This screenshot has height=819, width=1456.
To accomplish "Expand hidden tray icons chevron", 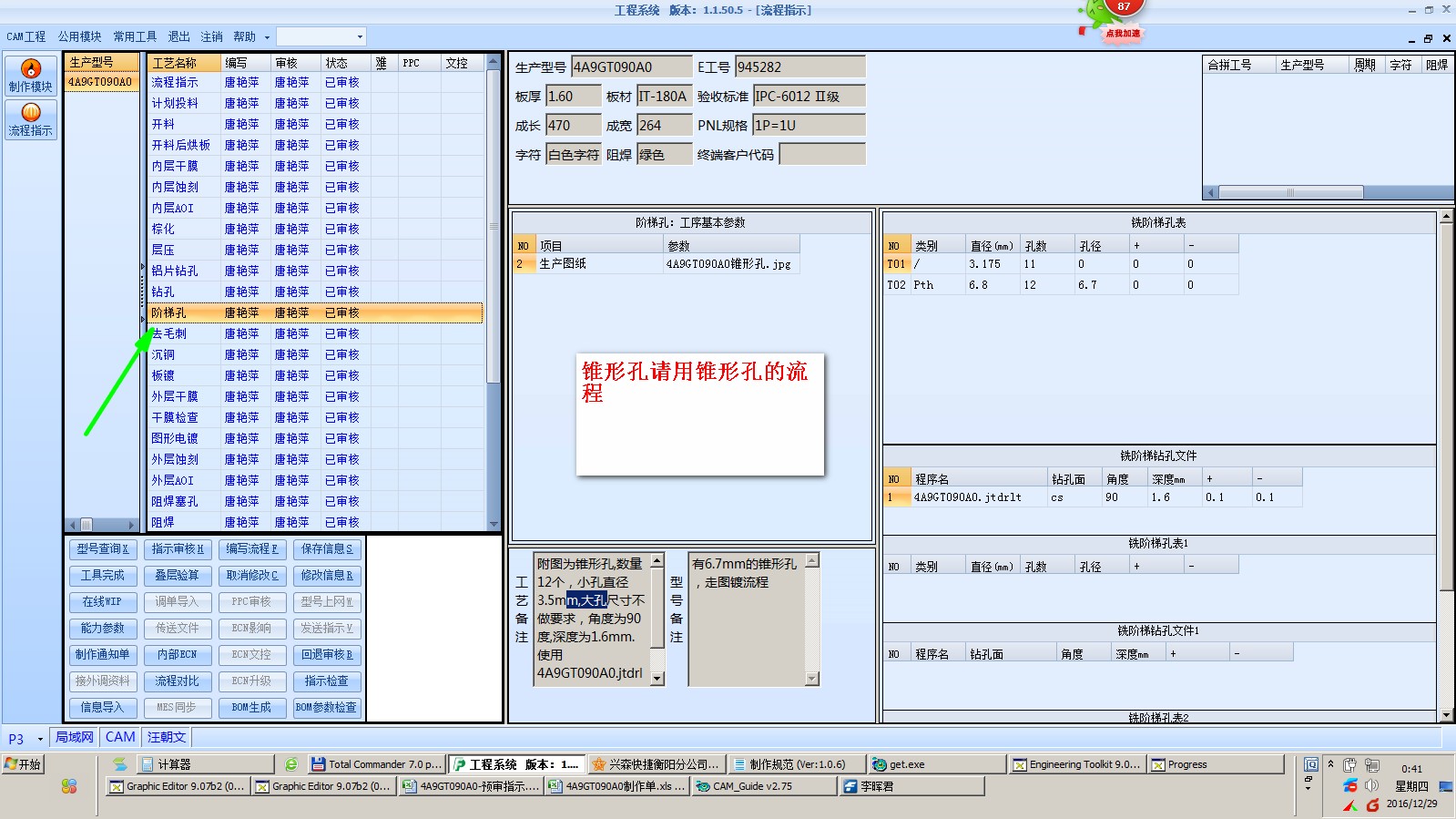I will coord(1330,764).
